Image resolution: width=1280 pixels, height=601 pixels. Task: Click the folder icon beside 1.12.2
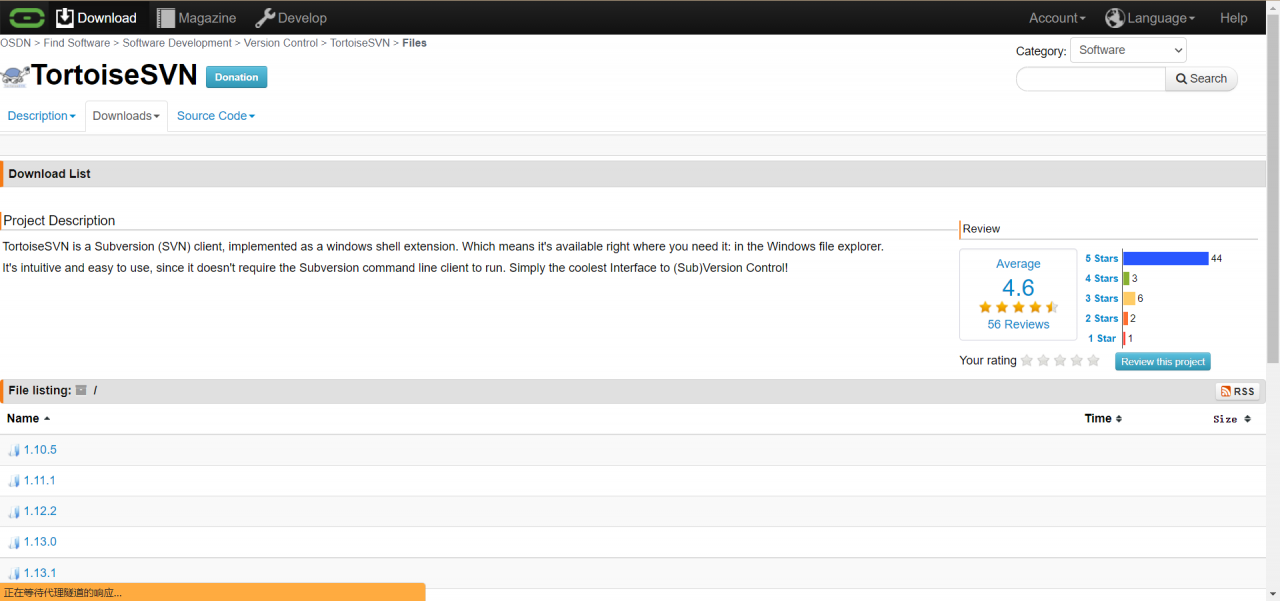[x=14, y=512]
